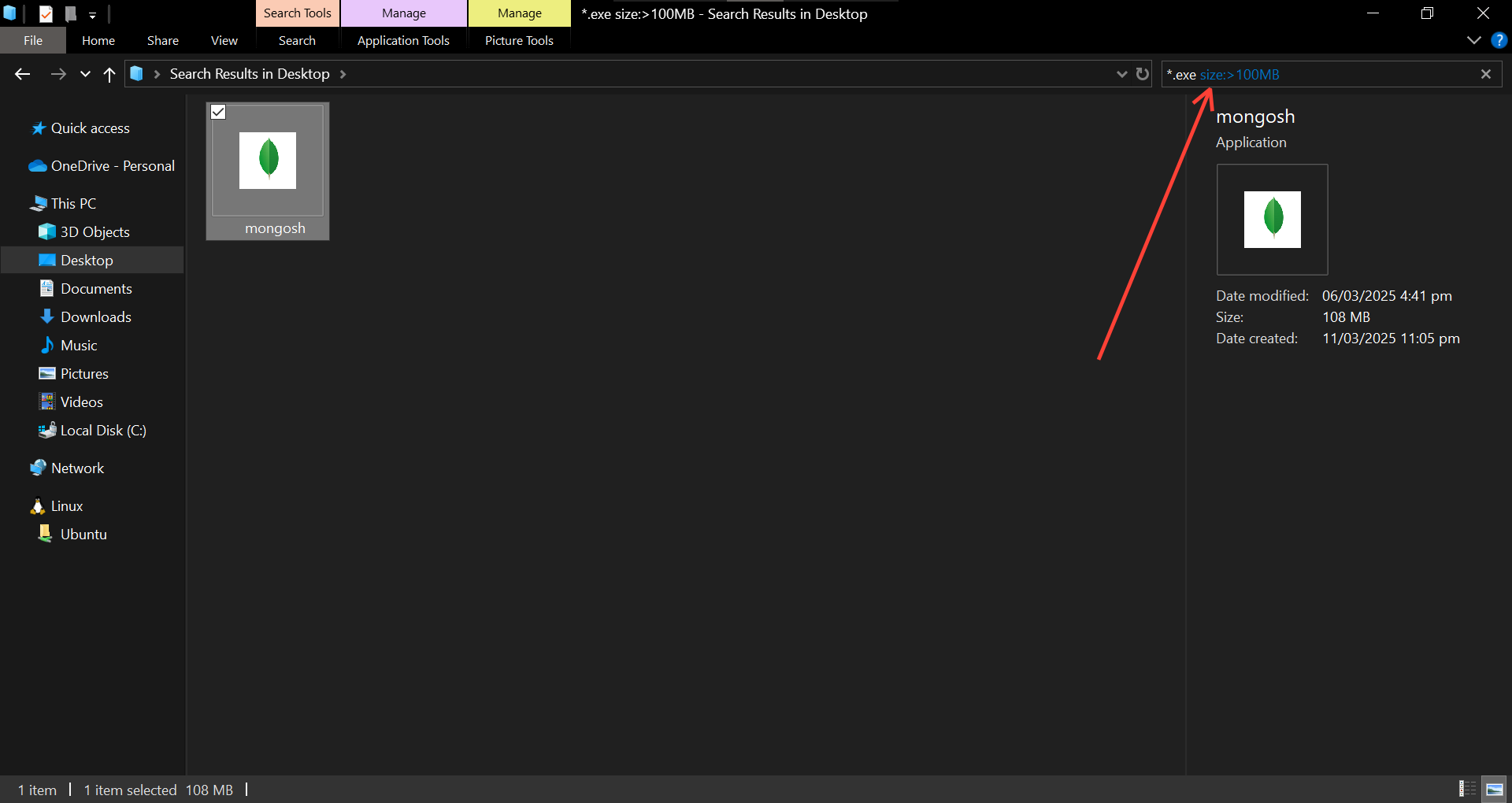
Task: Click the chevron after Search Results in Desktop
Action: coord(343,74)
